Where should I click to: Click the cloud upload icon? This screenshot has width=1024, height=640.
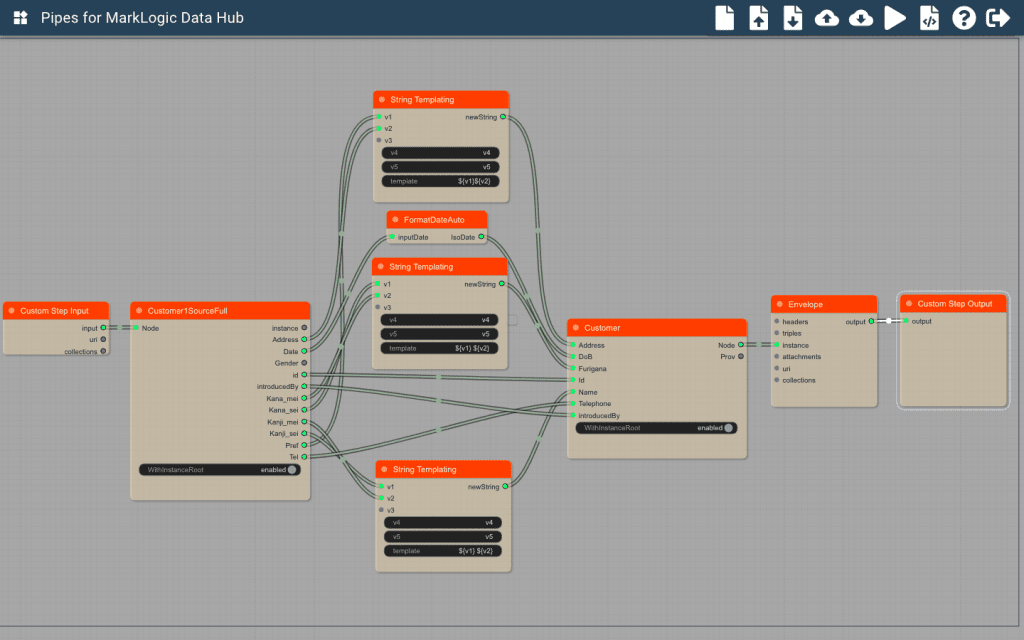827,18
